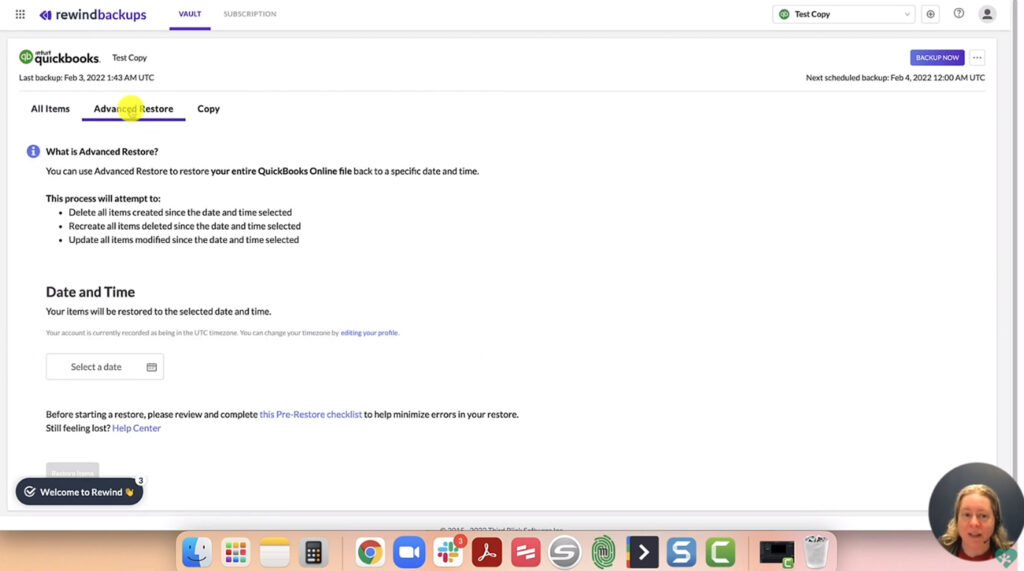
Task: Open the Select a date picker
Action: 105,367
